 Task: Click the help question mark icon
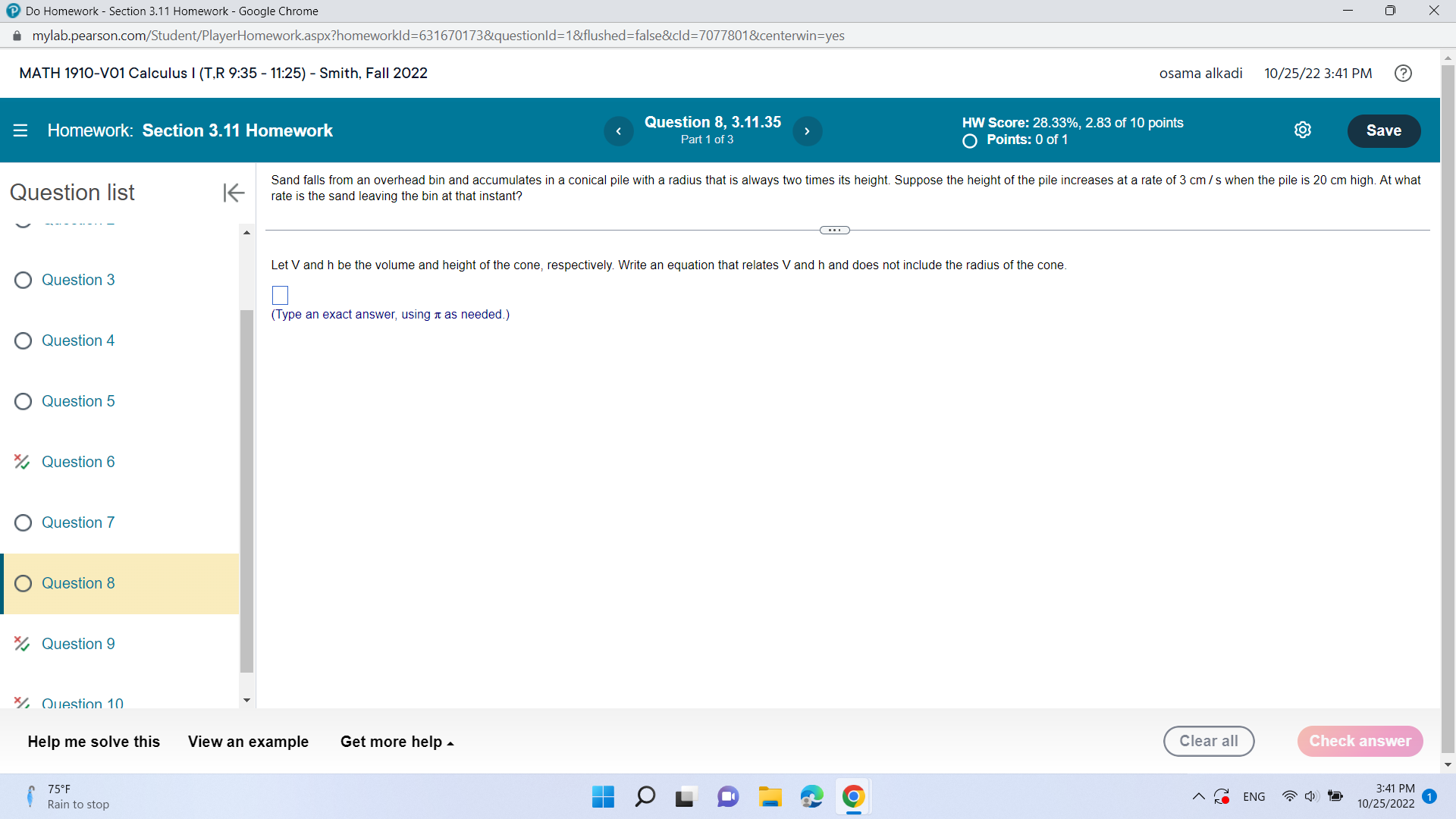1403,73
